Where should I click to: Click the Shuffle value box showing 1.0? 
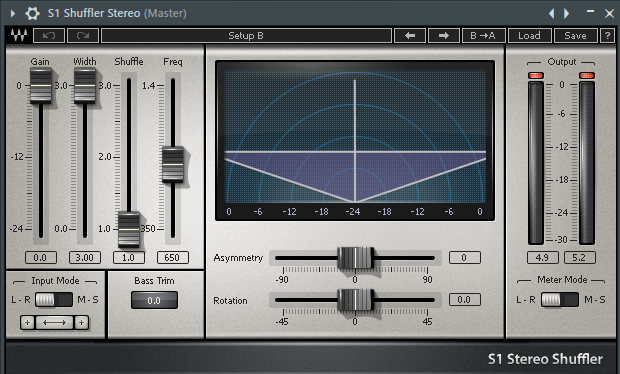click(x=129, y=258)
